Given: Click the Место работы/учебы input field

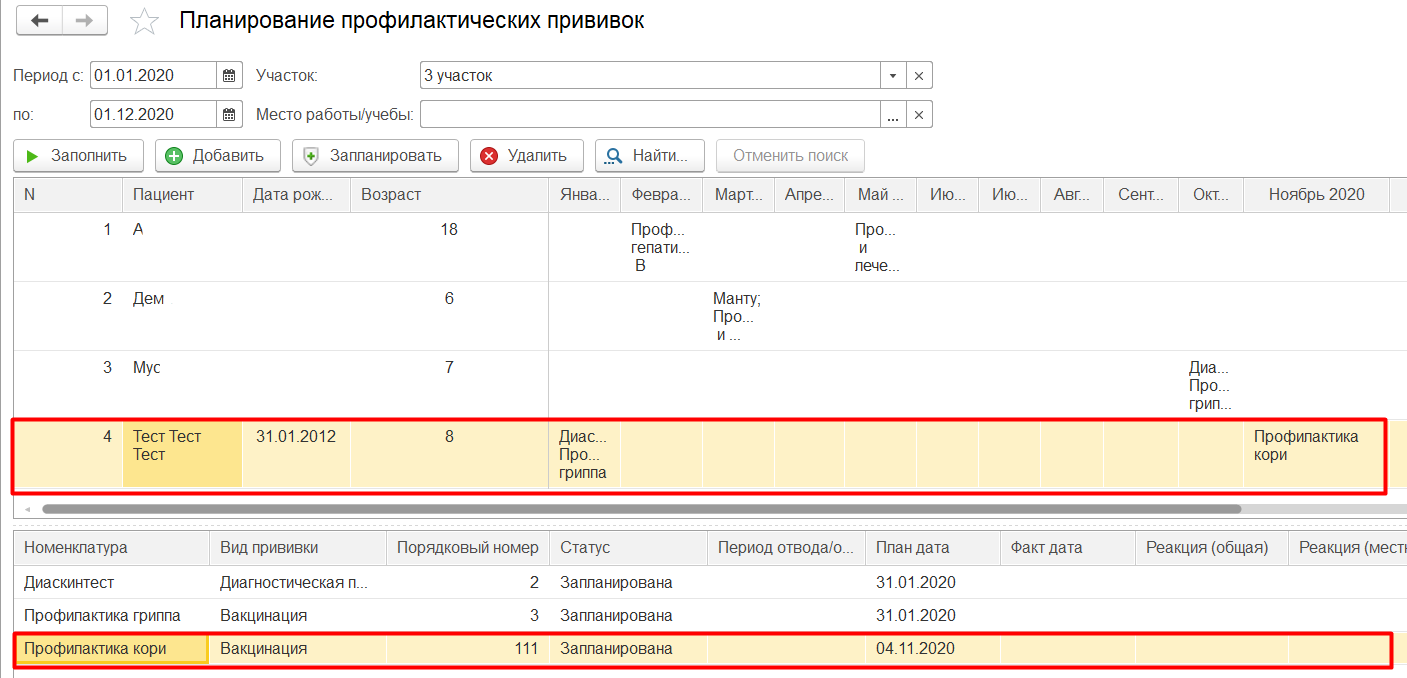Looking at the screenshot, I should [x=649, y=114].
